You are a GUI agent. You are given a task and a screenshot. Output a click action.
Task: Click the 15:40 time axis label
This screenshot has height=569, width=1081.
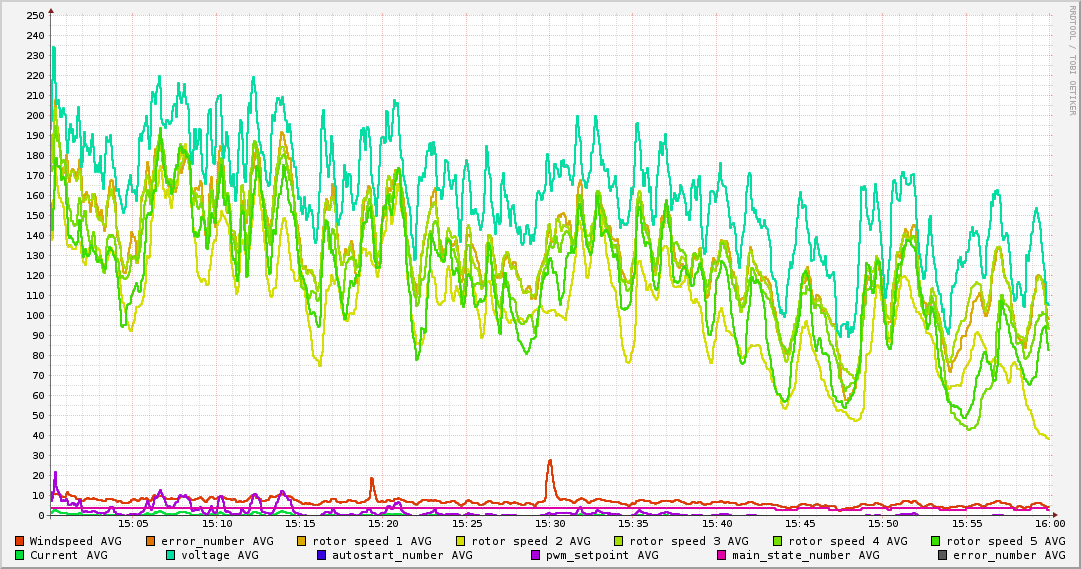pos(717,524)
